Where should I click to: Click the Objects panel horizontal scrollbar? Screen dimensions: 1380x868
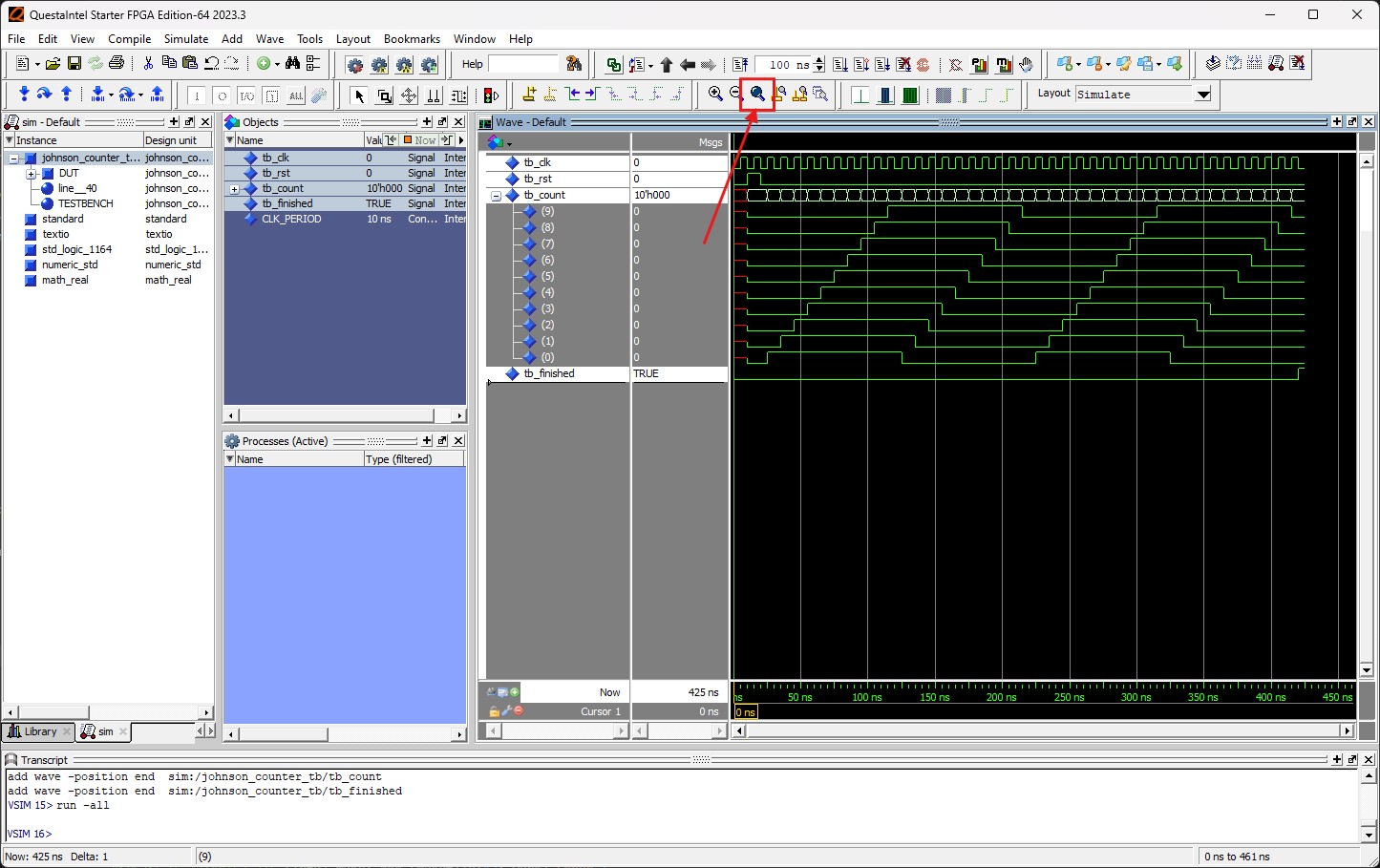click(345, 415)
